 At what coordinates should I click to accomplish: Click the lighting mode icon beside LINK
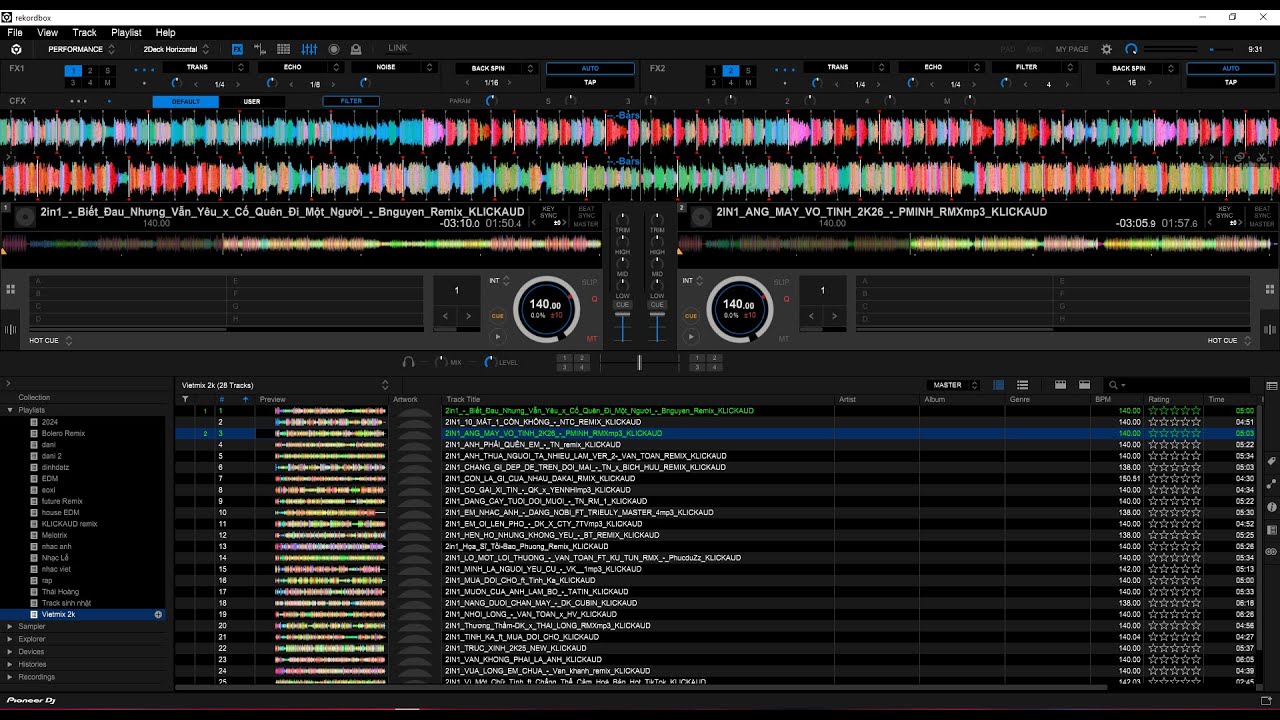(x=356, y=49)
